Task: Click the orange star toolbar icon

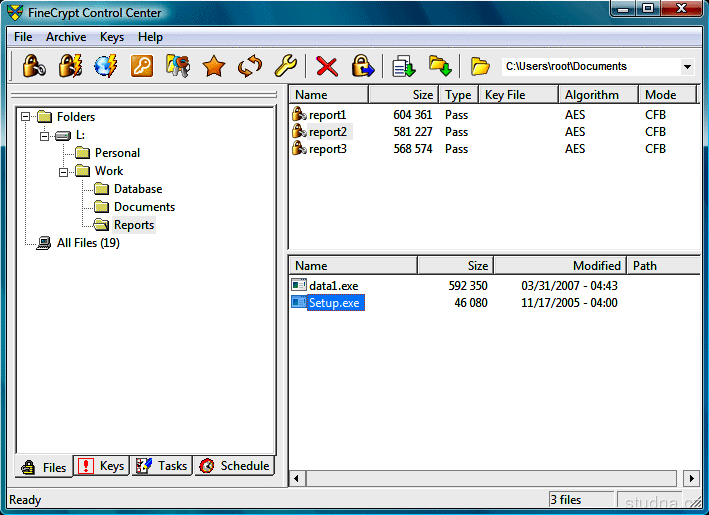Action: 213,67
